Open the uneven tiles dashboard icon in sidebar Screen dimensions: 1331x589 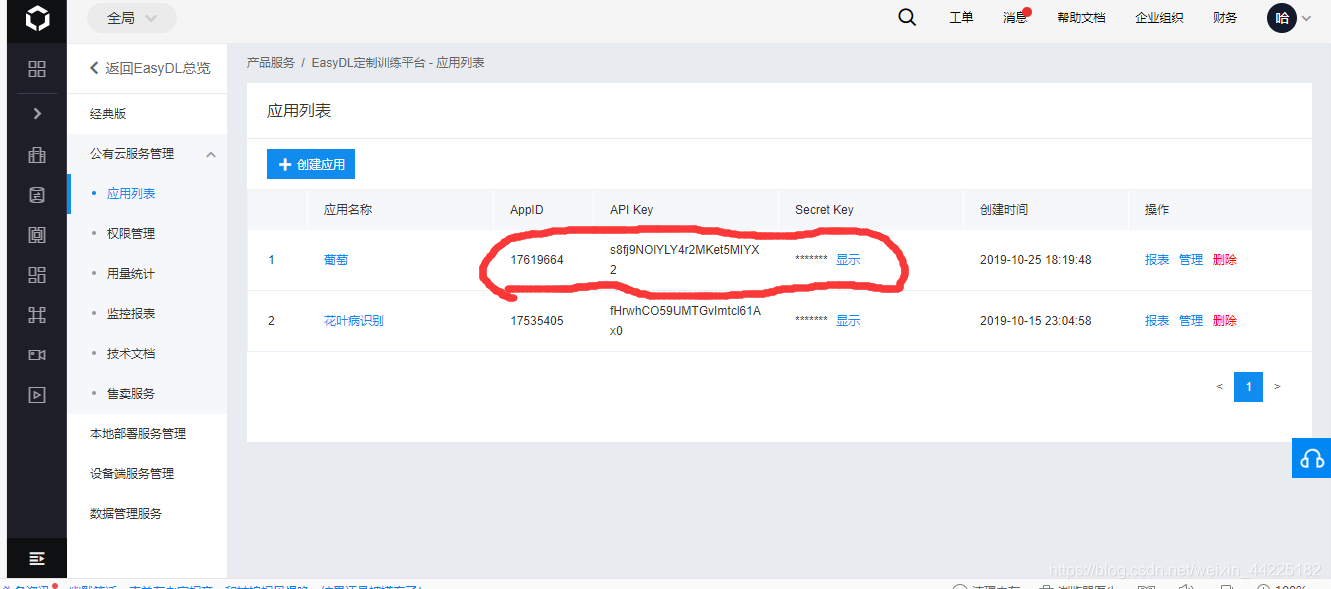(x=37, y=275)
